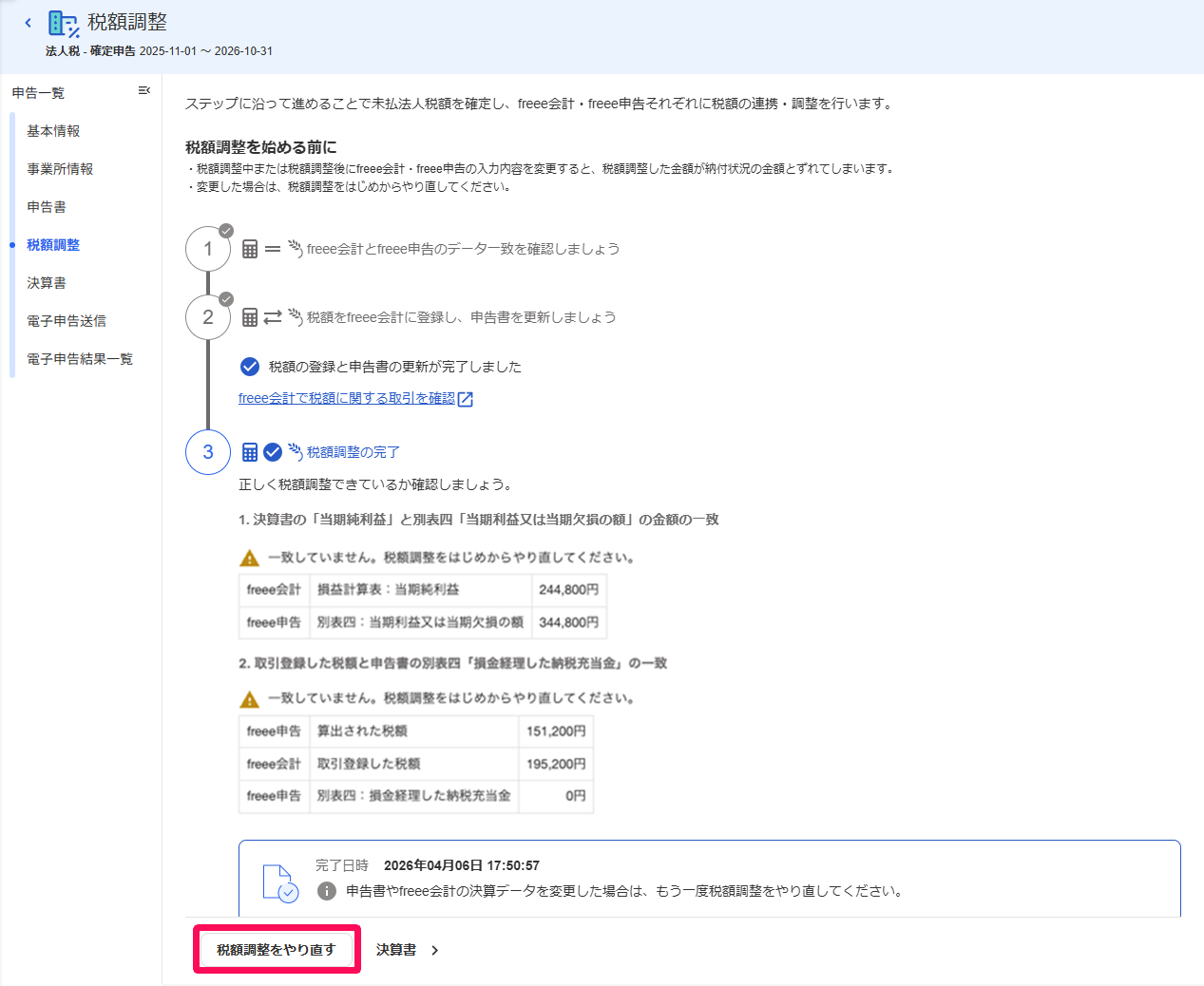Click the 税額調整の完了 step title
Image resolution: width=1204 pixels, height=986 pixels.
[354, 452]
